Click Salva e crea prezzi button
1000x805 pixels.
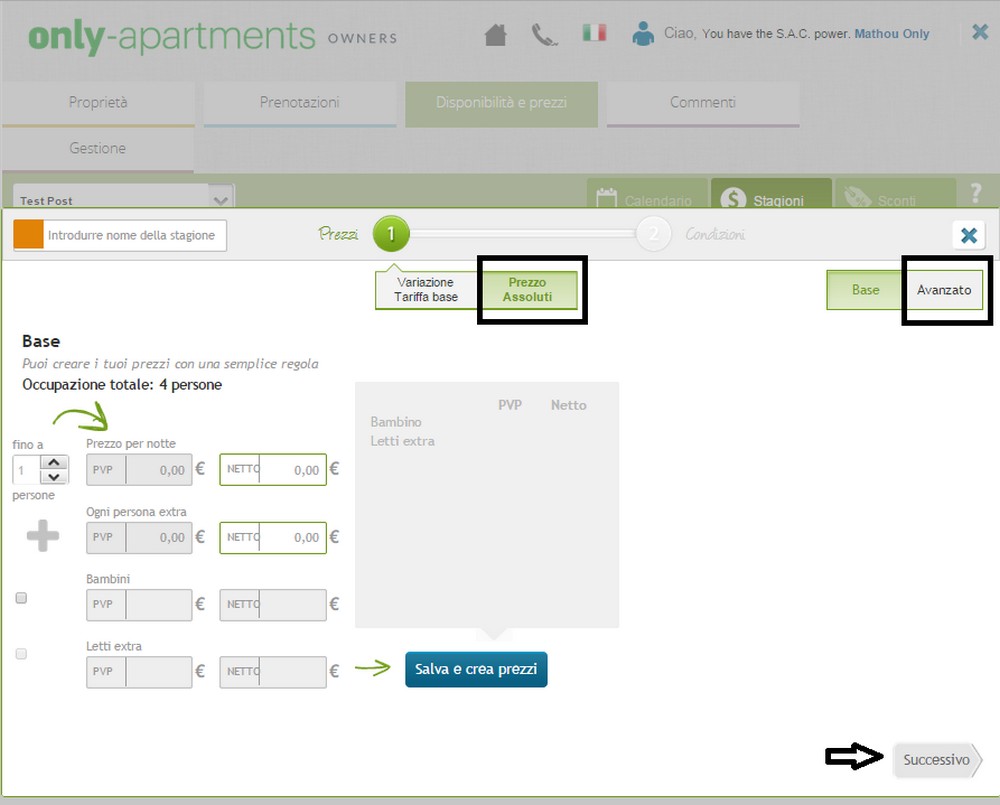coord(476,669)
